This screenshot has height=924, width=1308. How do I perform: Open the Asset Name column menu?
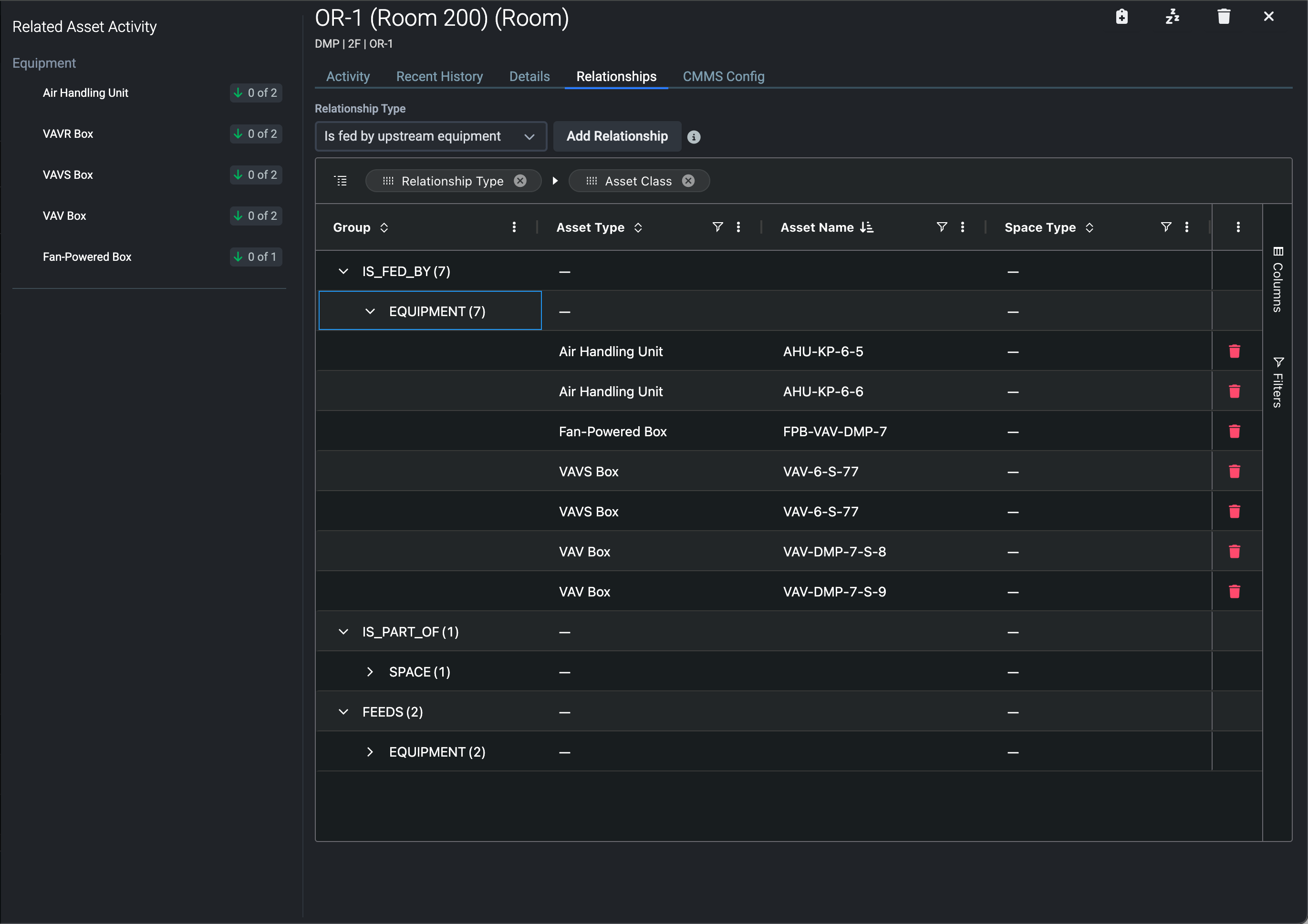point(962,227)
